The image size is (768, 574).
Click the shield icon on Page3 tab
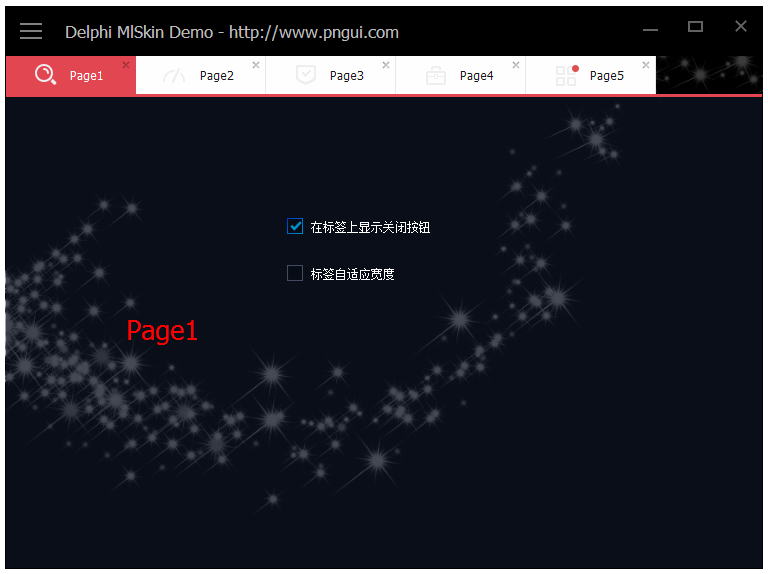point(306,75)
